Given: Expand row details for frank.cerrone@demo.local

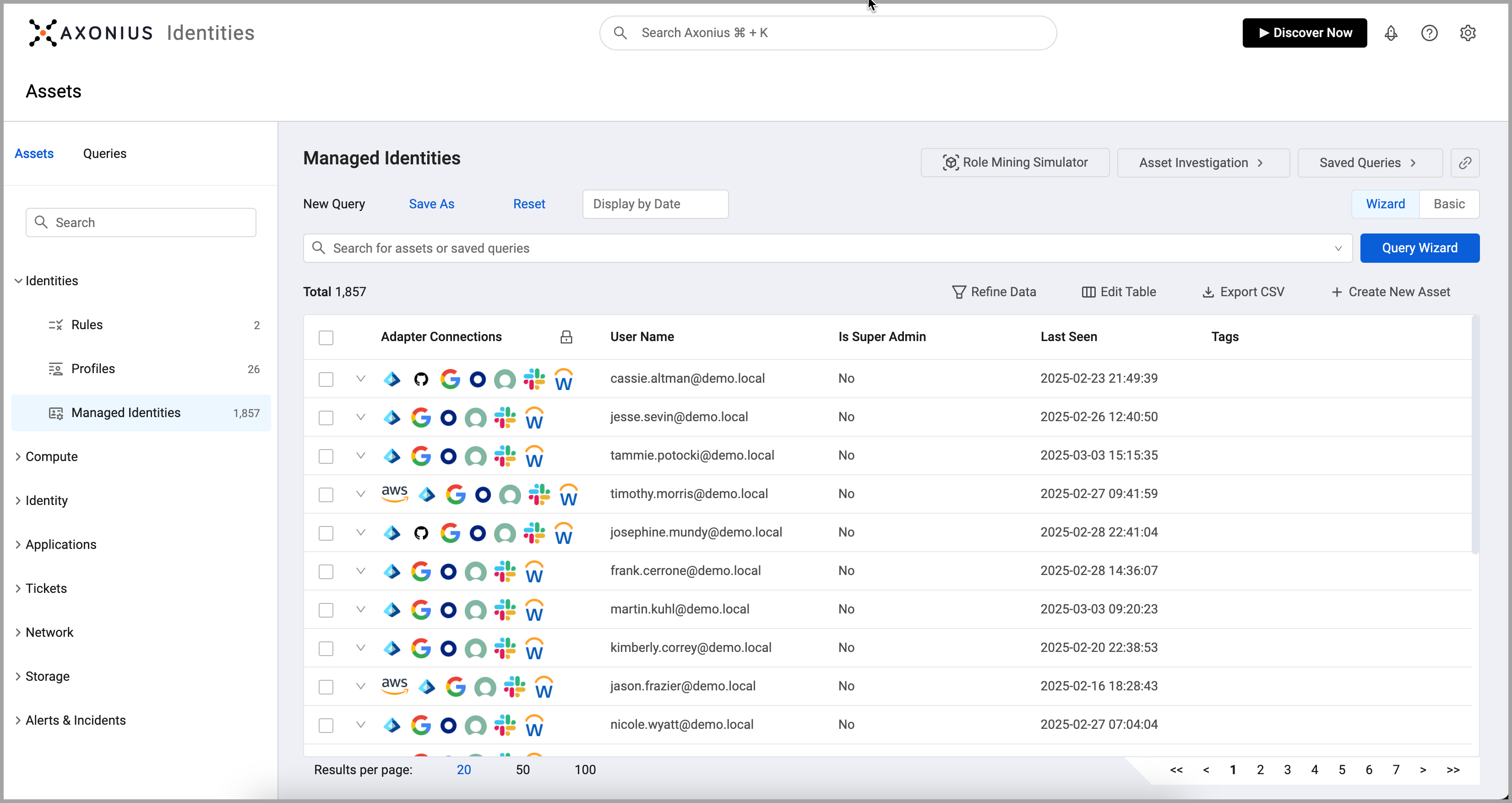Looking at the screenshot, I should tap(360, 570).
